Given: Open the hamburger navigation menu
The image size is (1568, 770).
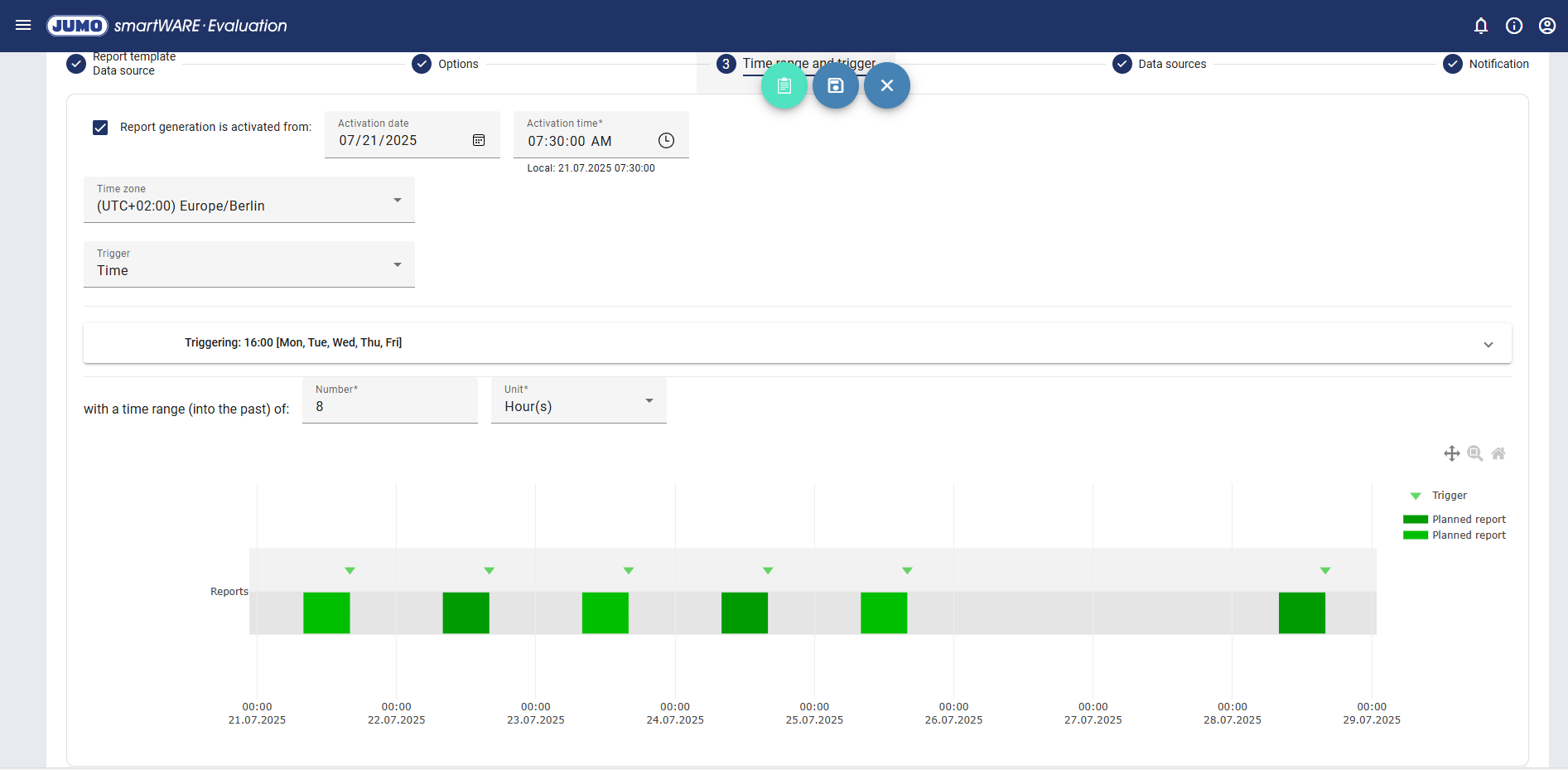Looking at the screenshot, I should [23, 26].
